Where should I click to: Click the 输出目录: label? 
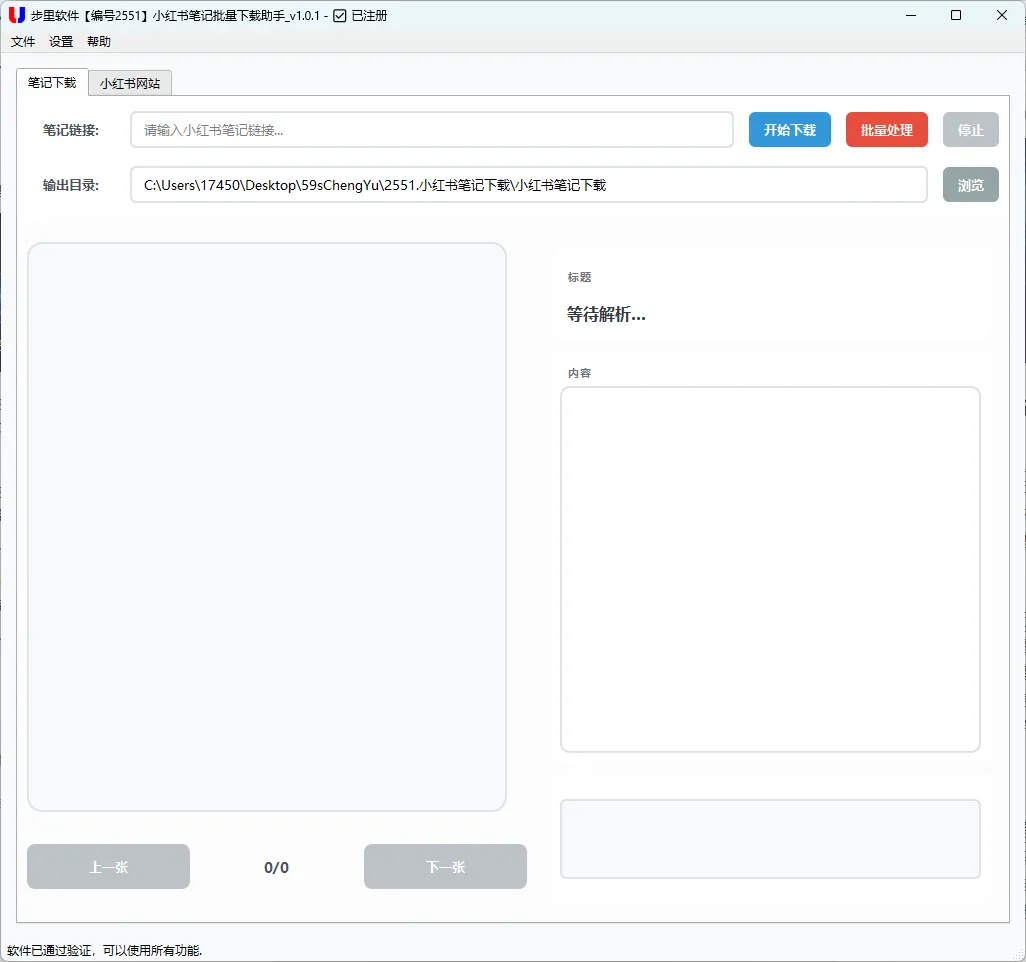(x=71, y=185)
